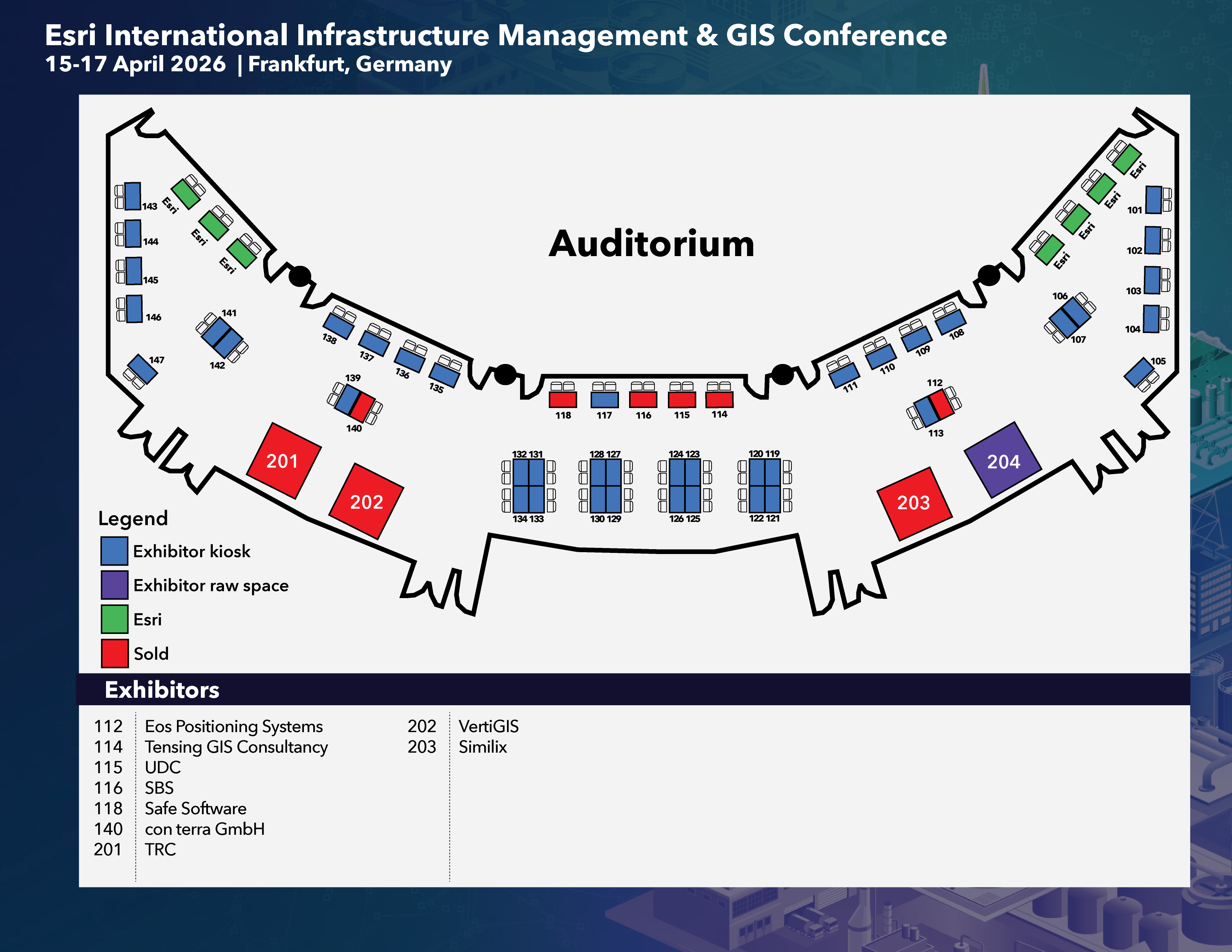Select red sold kiosk 118
The width and height of the screenshot is (1232, 952).
pyautogui.click(x=563, y=400)
